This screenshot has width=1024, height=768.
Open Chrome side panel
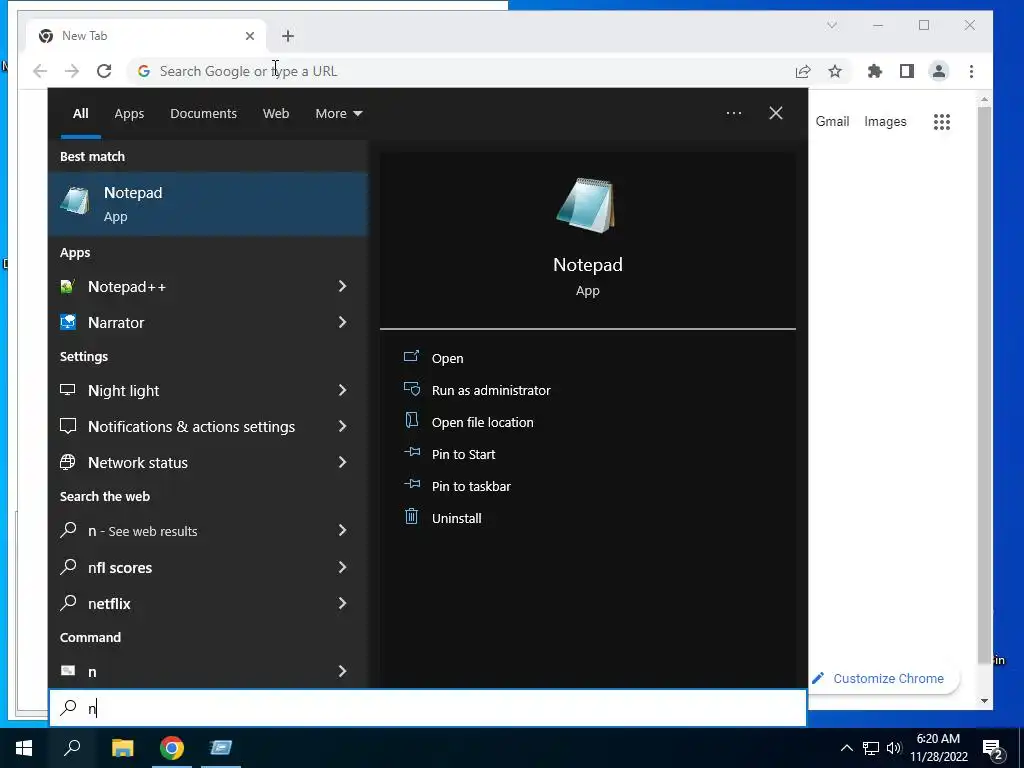pyautogui.click(x=906, y=71)
